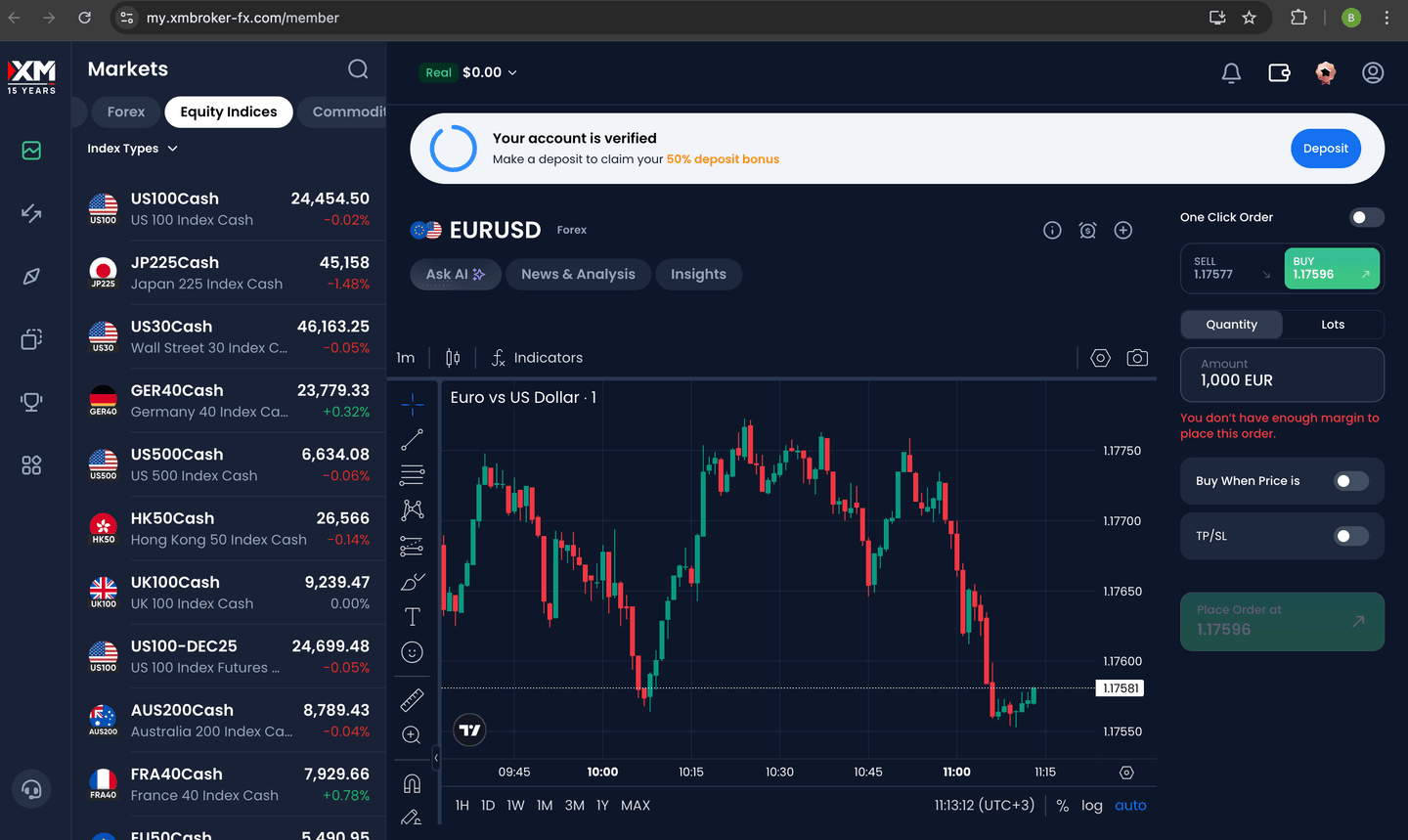
Task: Open the JP225Cash market row
Action: tap(229, 273)
